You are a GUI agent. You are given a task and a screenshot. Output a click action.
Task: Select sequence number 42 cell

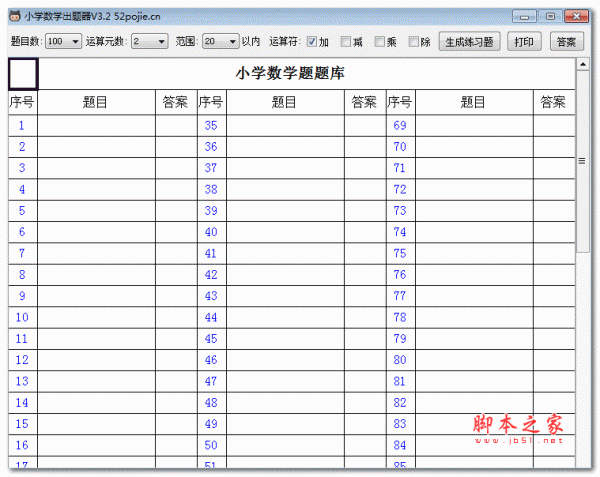coord(212,275)
